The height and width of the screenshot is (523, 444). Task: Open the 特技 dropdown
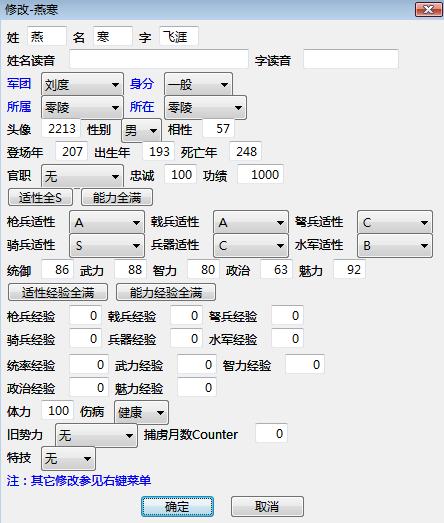tap(68, 458)
